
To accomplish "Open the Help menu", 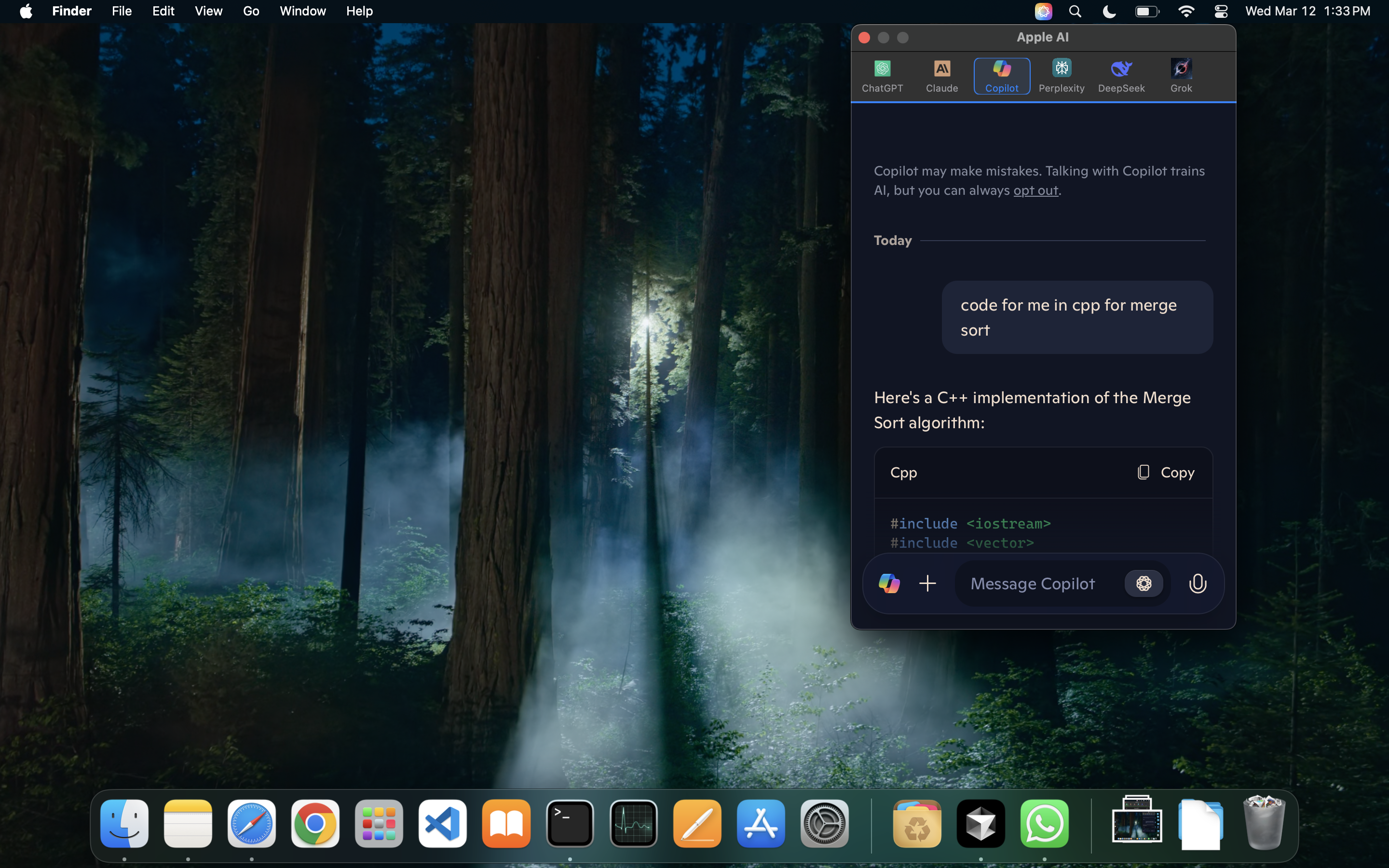I will [x=359, y=12].
